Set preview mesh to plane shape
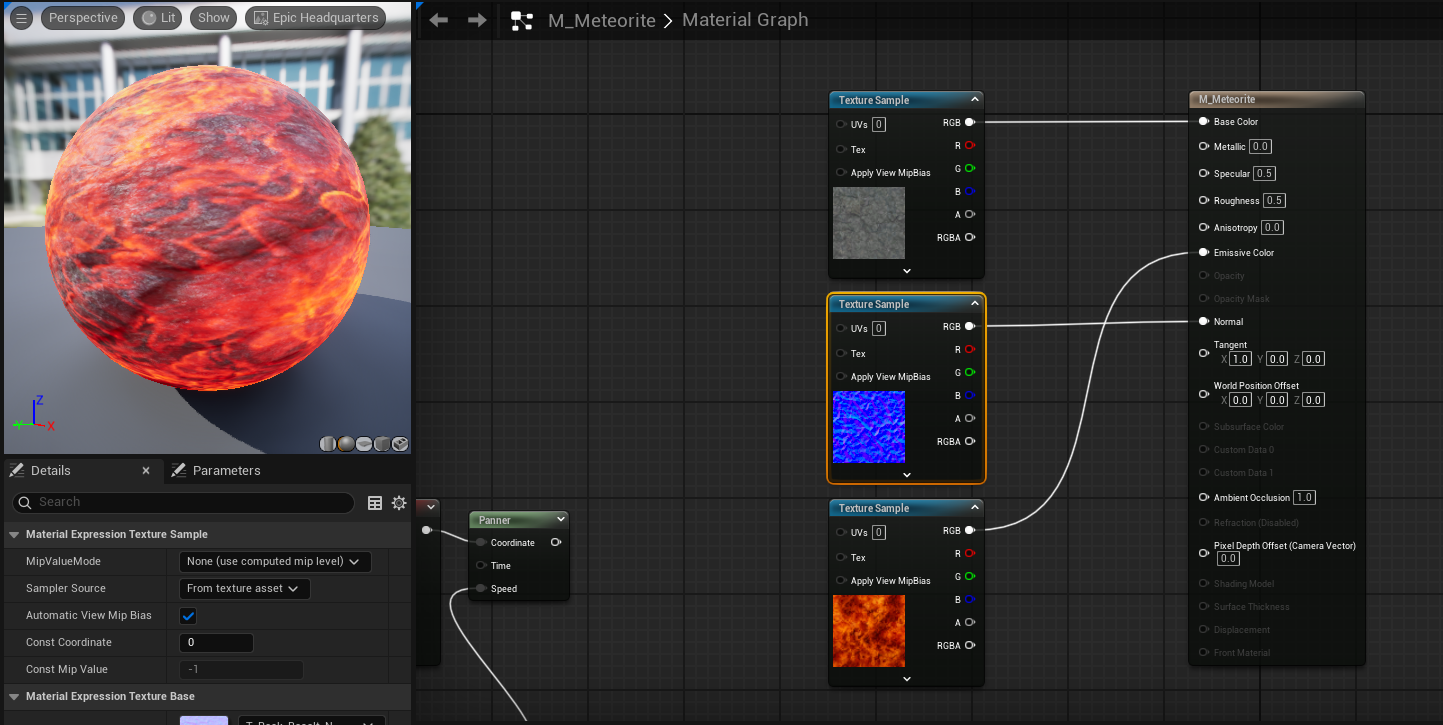The width and height of the screenshot is (1443, 725). tap(364, 444)
